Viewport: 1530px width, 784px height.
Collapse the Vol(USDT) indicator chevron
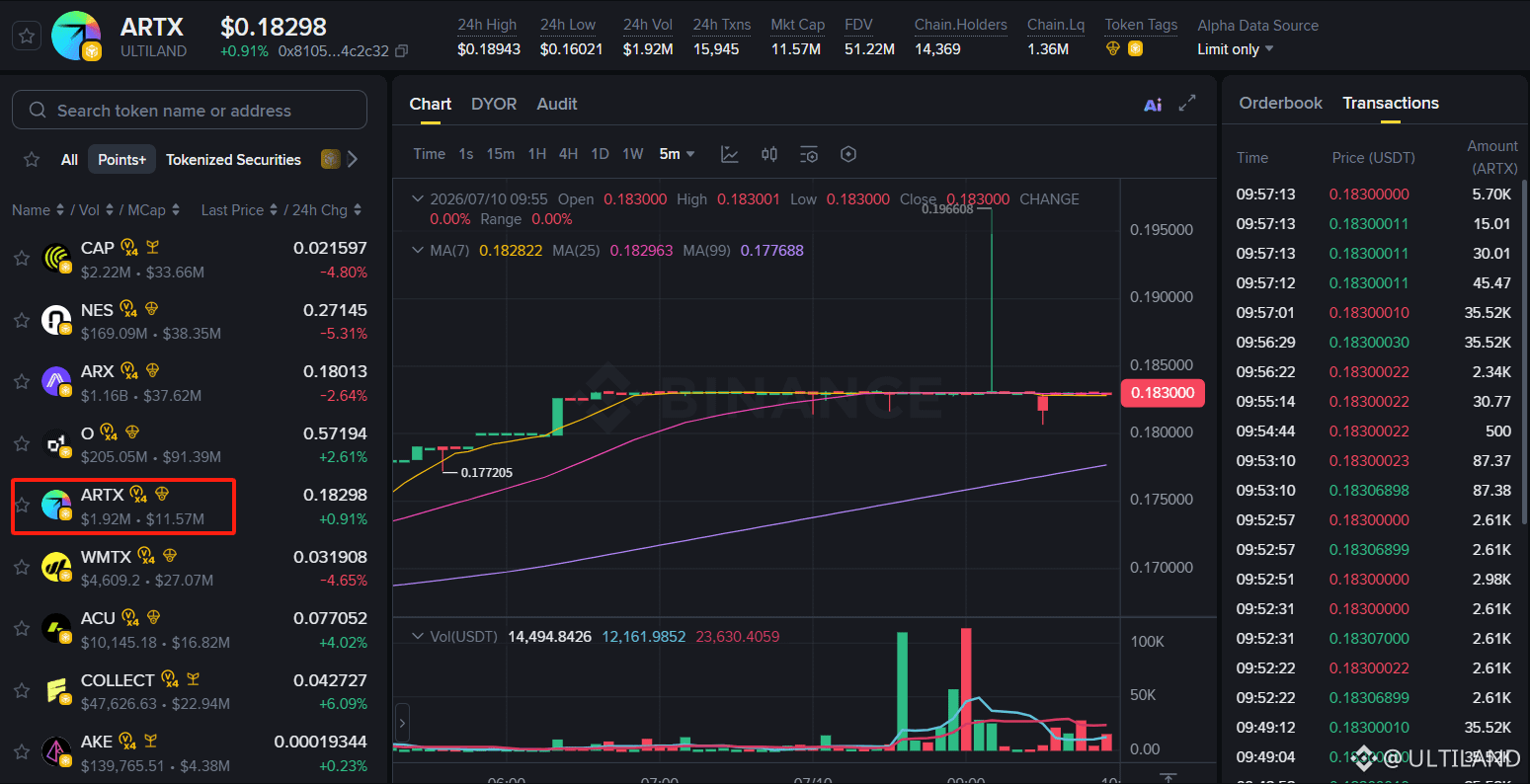pyautogui.click(x=418, y=636)
